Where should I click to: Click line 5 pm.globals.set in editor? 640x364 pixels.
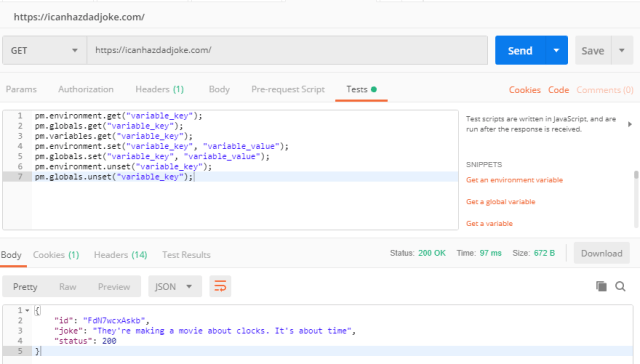(152, 156)
